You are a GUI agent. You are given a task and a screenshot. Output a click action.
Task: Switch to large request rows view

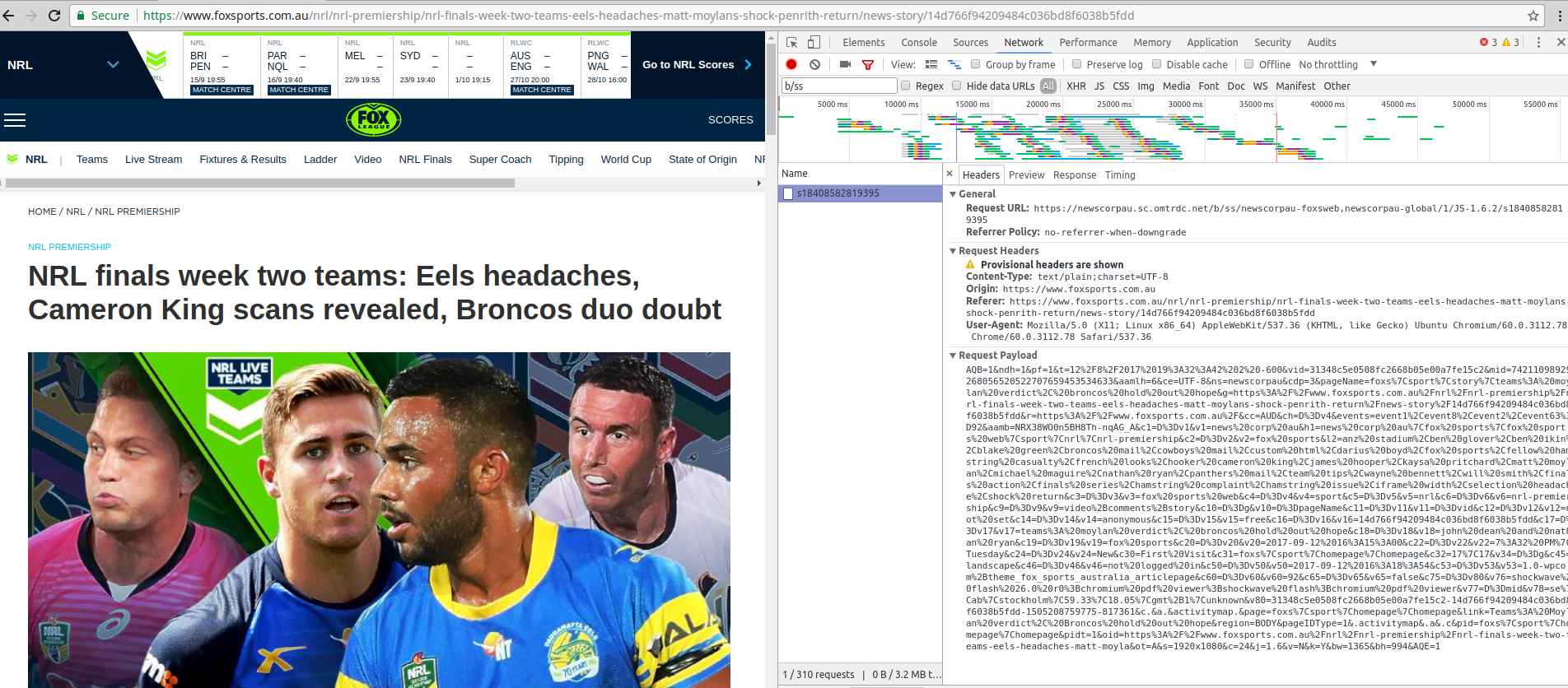(x=931, y=64)
